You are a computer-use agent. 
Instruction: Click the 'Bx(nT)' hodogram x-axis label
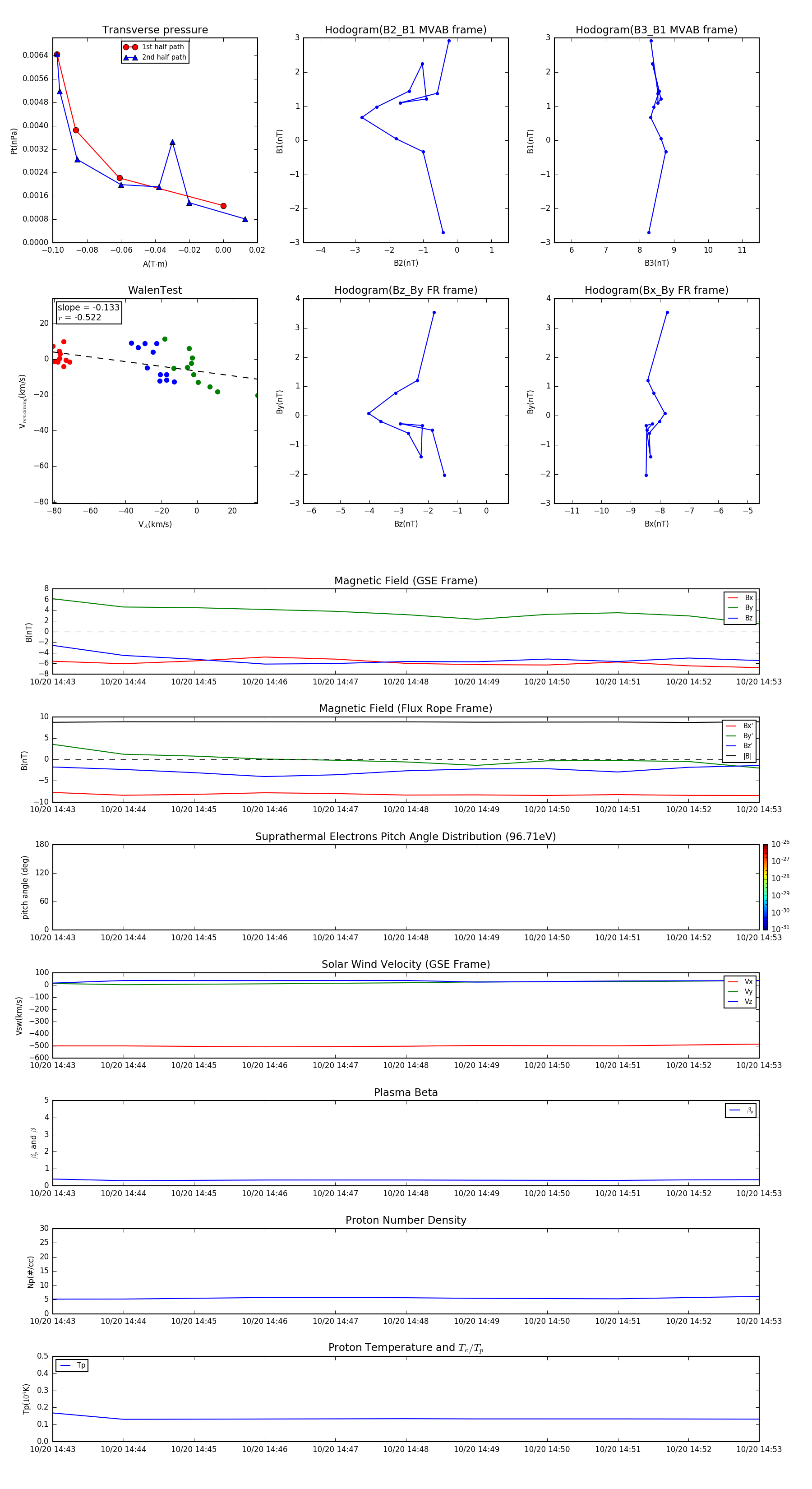coord(656,524)
